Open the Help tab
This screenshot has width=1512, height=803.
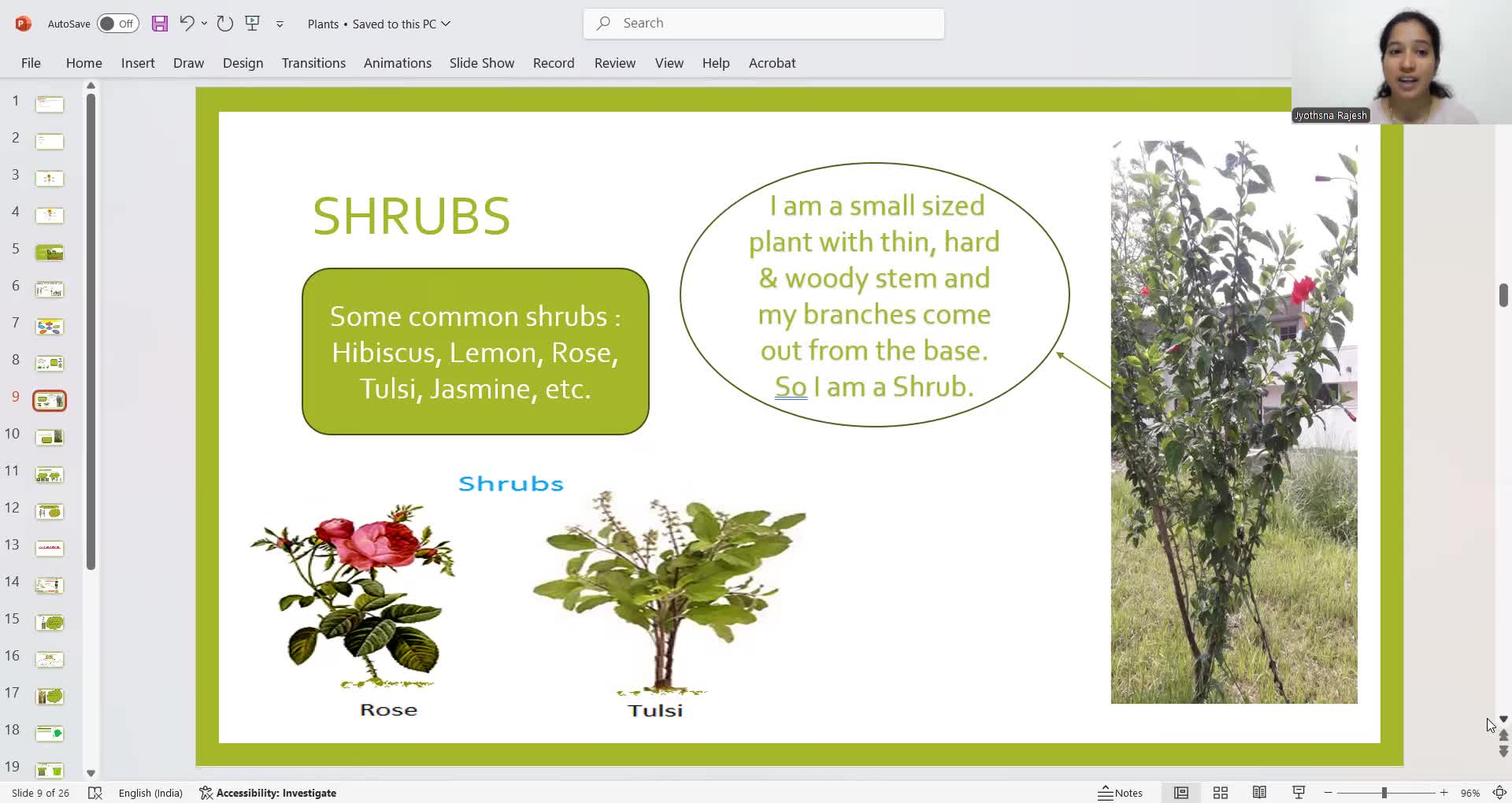tap(716, 63)
